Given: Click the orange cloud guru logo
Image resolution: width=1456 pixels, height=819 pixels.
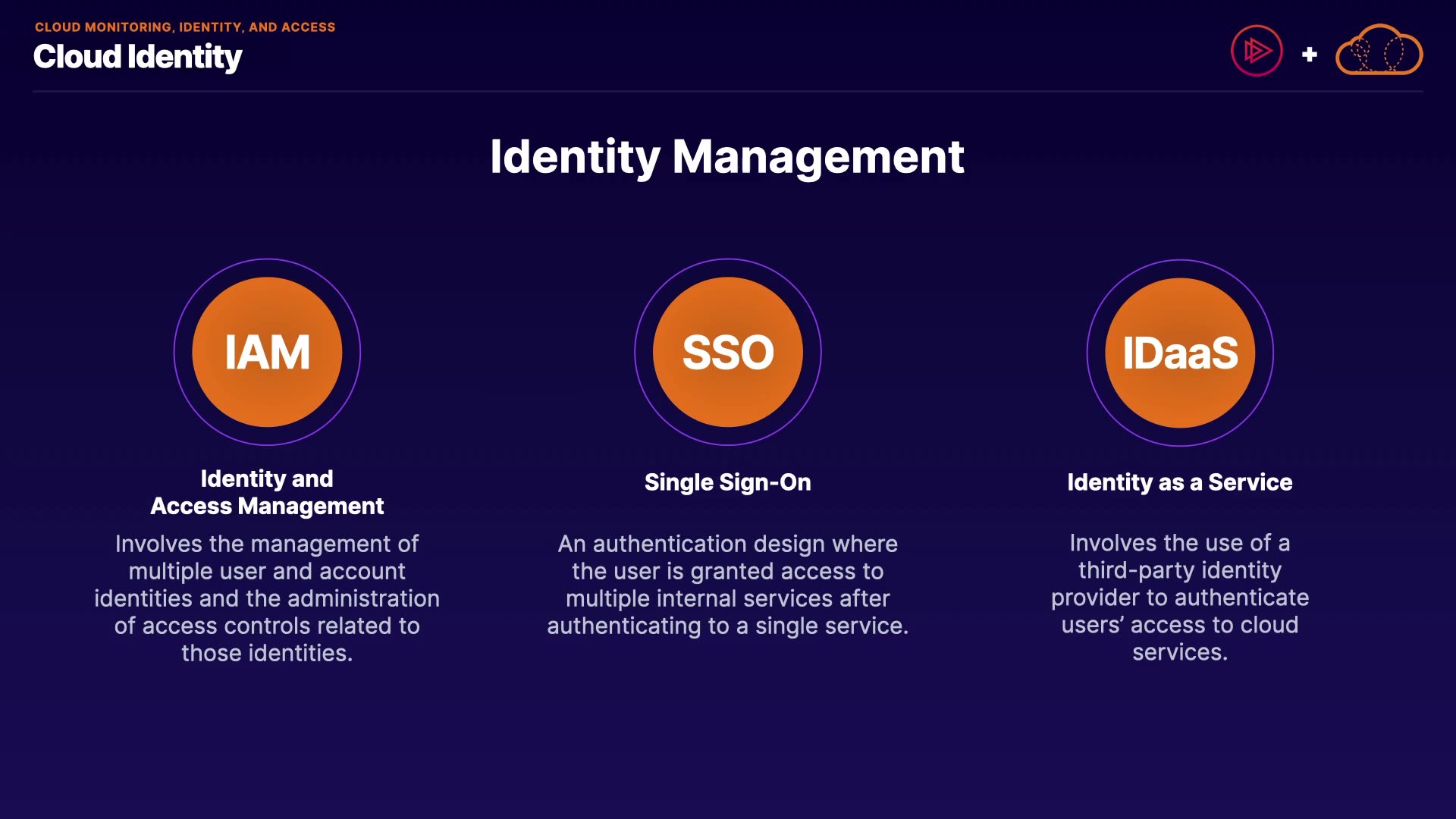Looking at the screenshot, I should pos(1379,51).
